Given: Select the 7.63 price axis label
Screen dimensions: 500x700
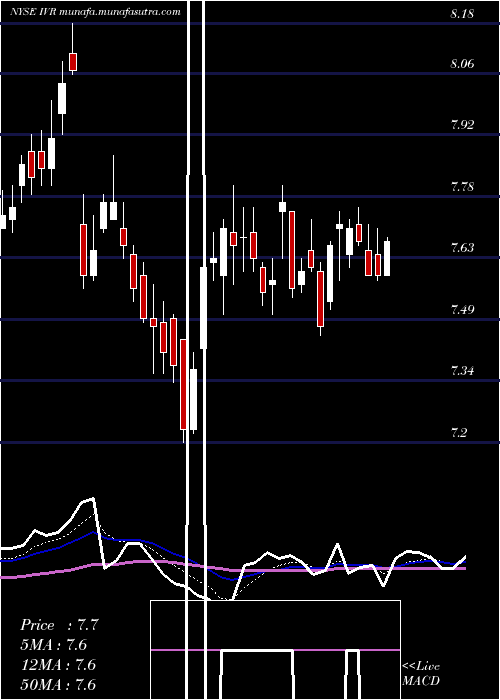Looking at the screenshot, I should [462, 247].
